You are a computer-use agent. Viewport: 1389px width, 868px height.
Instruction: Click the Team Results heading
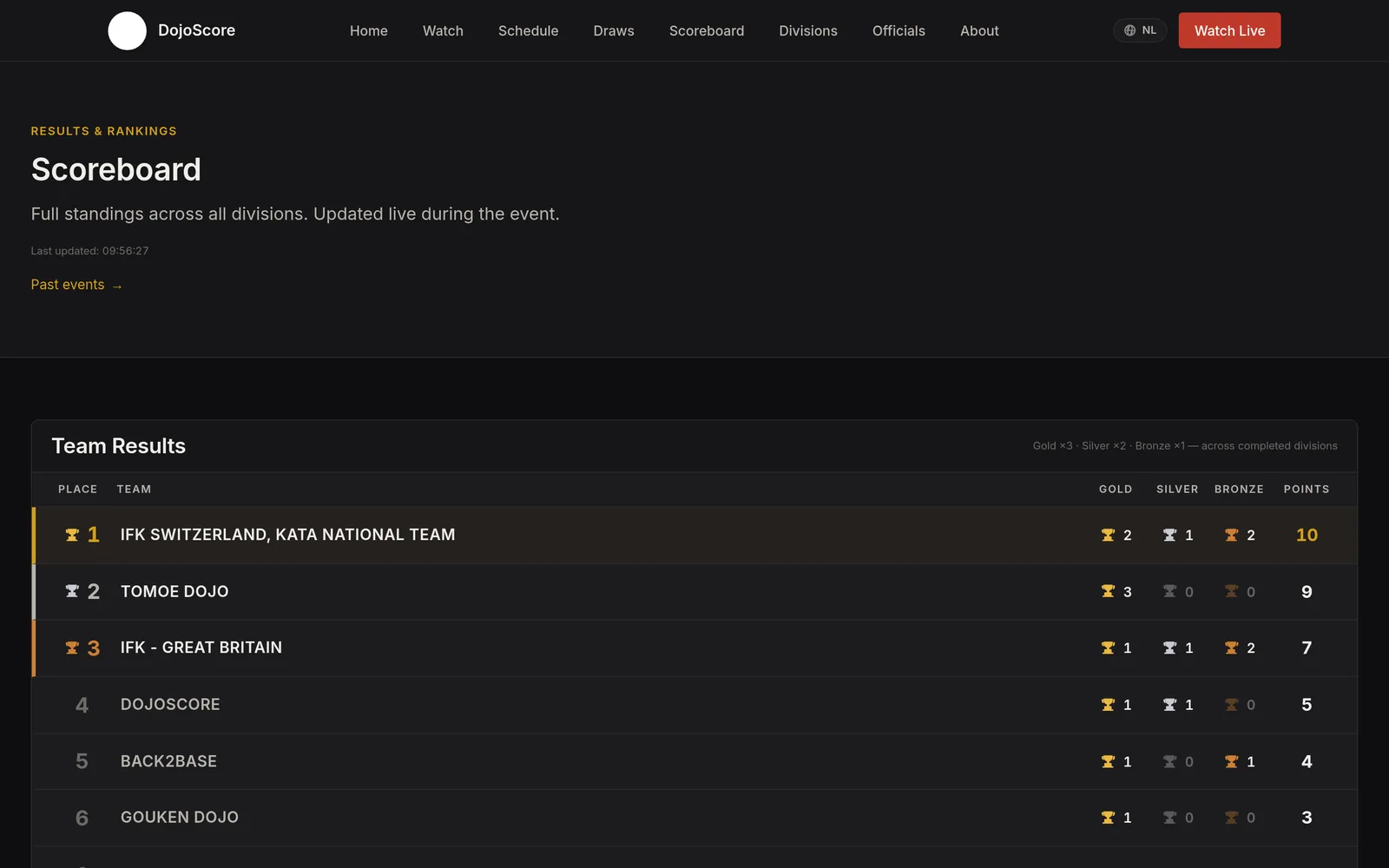119,446
